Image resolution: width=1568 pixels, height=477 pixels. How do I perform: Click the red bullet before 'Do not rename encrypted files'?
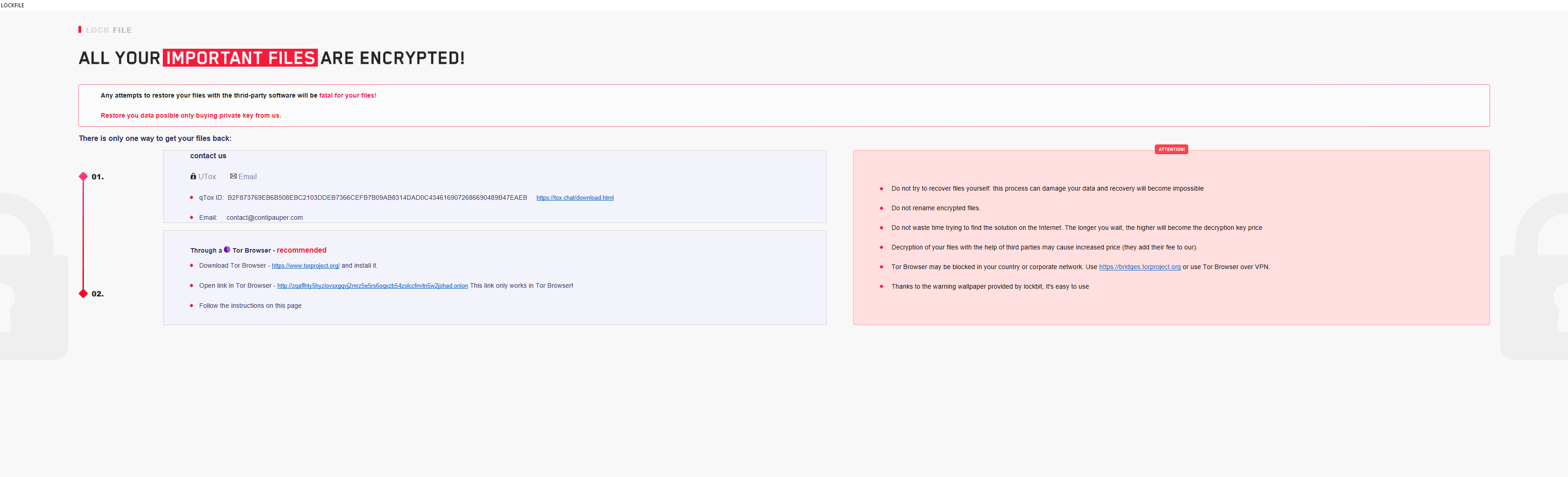coord(881,208)
